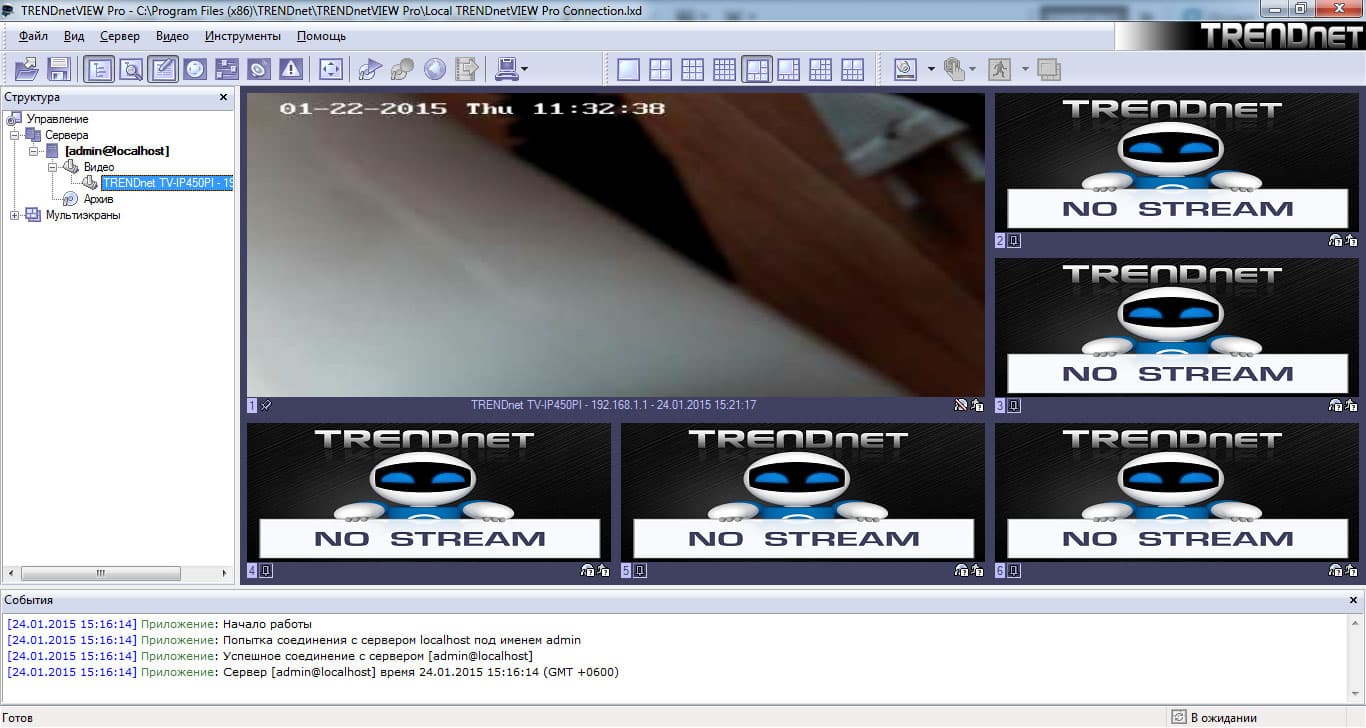Open the Помощь menu

pos(321,36)
